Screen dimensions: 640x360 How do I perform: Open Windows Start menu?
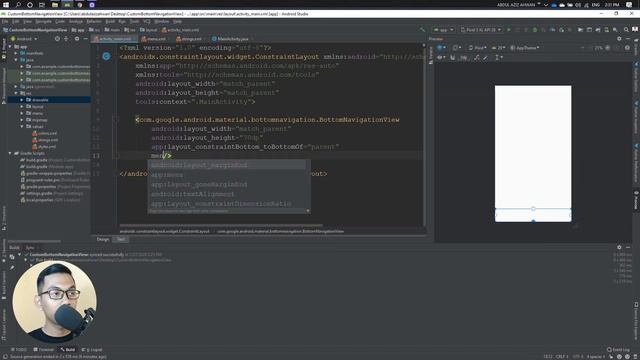6,5
